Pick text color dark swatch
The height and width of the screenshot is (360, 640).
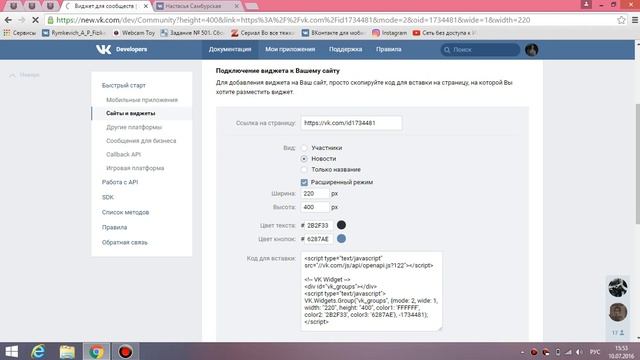pos(341,225)
